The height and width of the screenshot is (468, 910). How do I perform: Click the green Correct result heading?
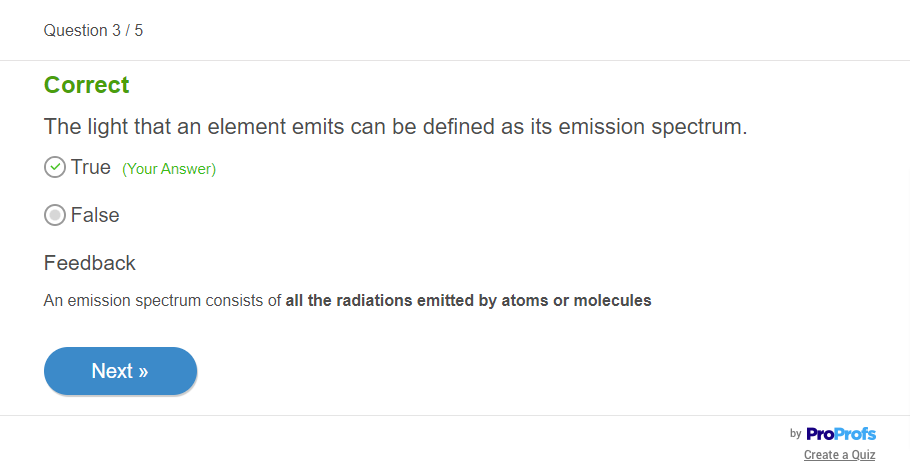point(87,85)
